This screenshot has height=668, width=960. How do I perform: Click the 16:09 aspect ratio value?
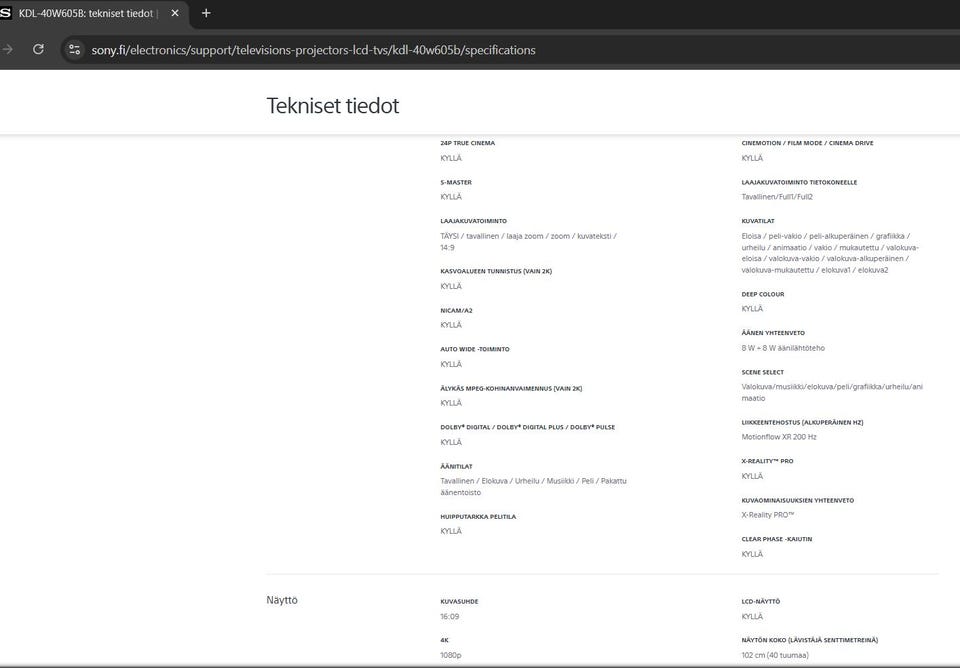(x=449, y=617)
